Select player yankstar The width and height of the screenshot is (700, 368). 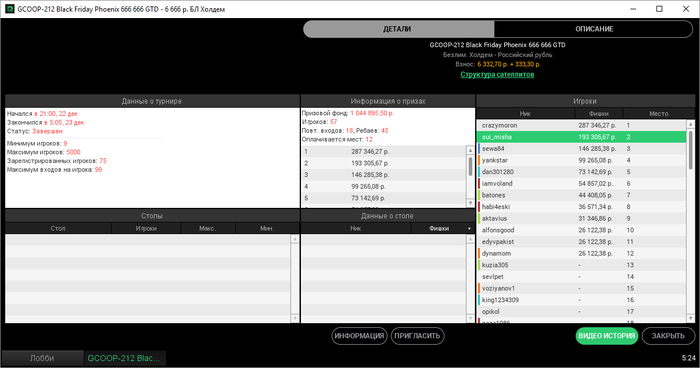tap(582, 160)
